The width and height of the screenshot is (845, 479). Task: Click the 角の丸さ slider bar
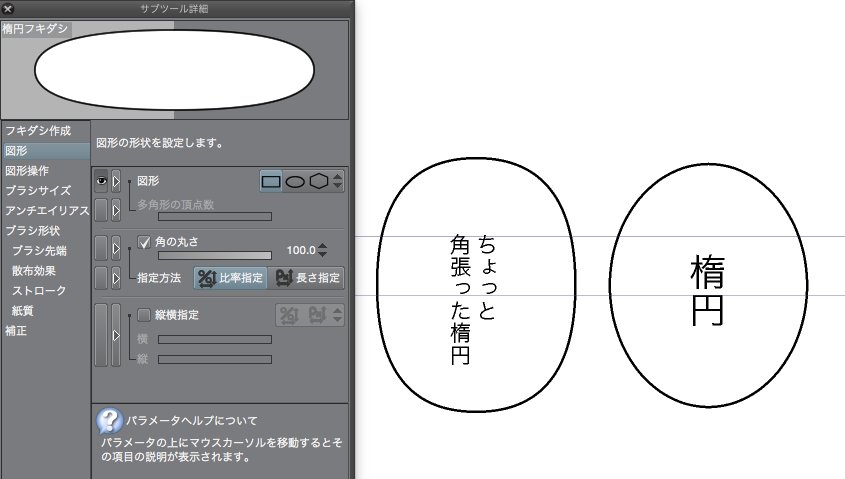[x=214, y=255]
